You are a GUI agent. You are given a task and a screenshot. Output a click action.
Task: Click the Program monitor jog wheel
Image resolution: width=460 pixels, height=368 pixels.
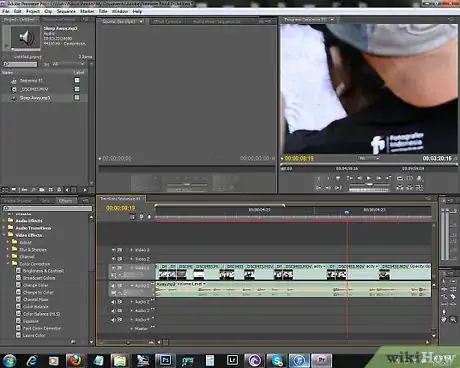(369, 190)
